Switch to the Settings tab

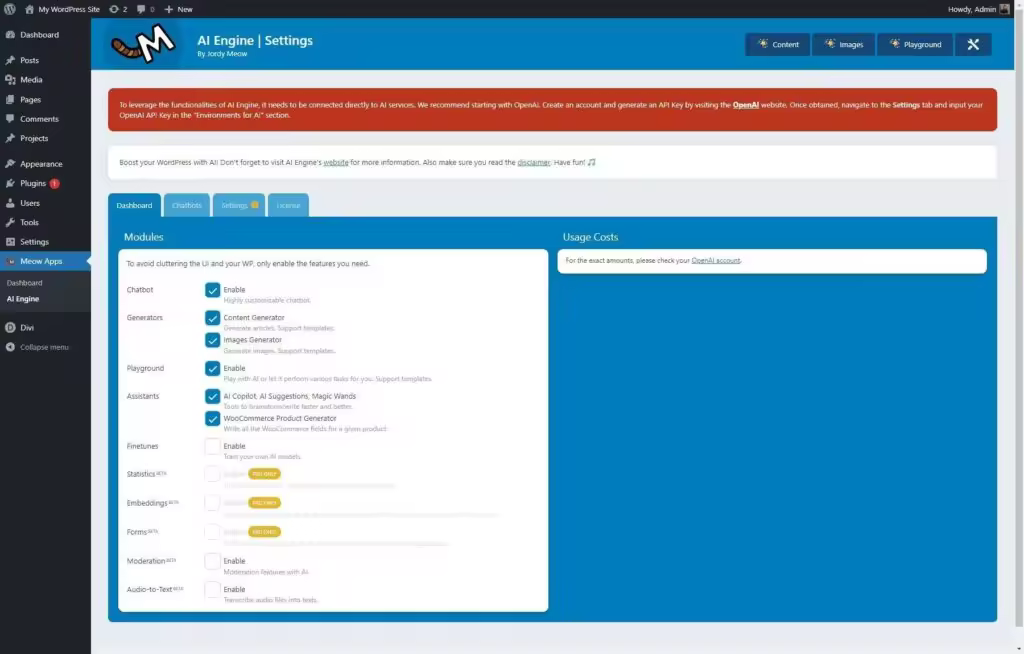point(239,205)
